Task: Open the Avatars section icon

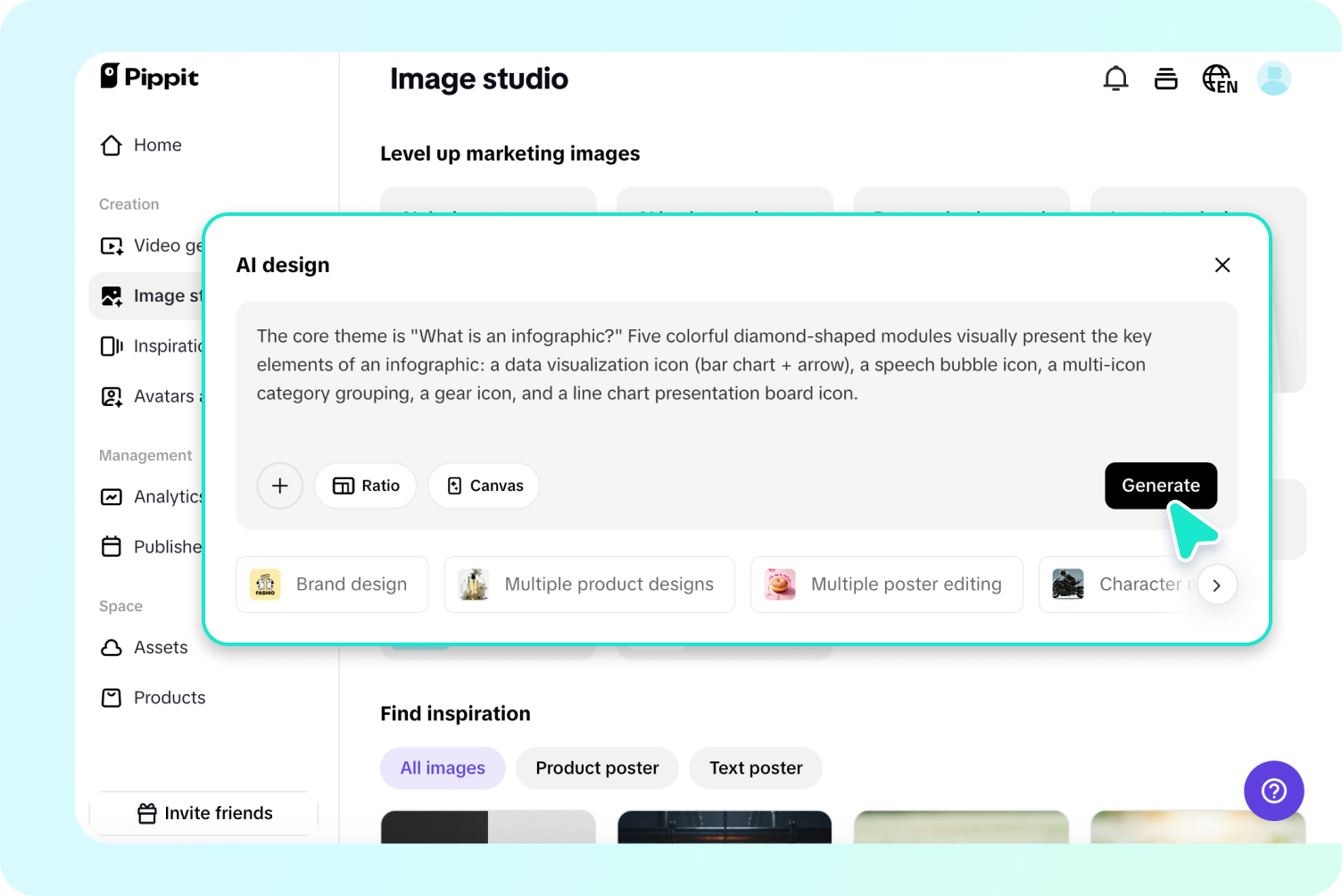Action: tap(111, 395)
